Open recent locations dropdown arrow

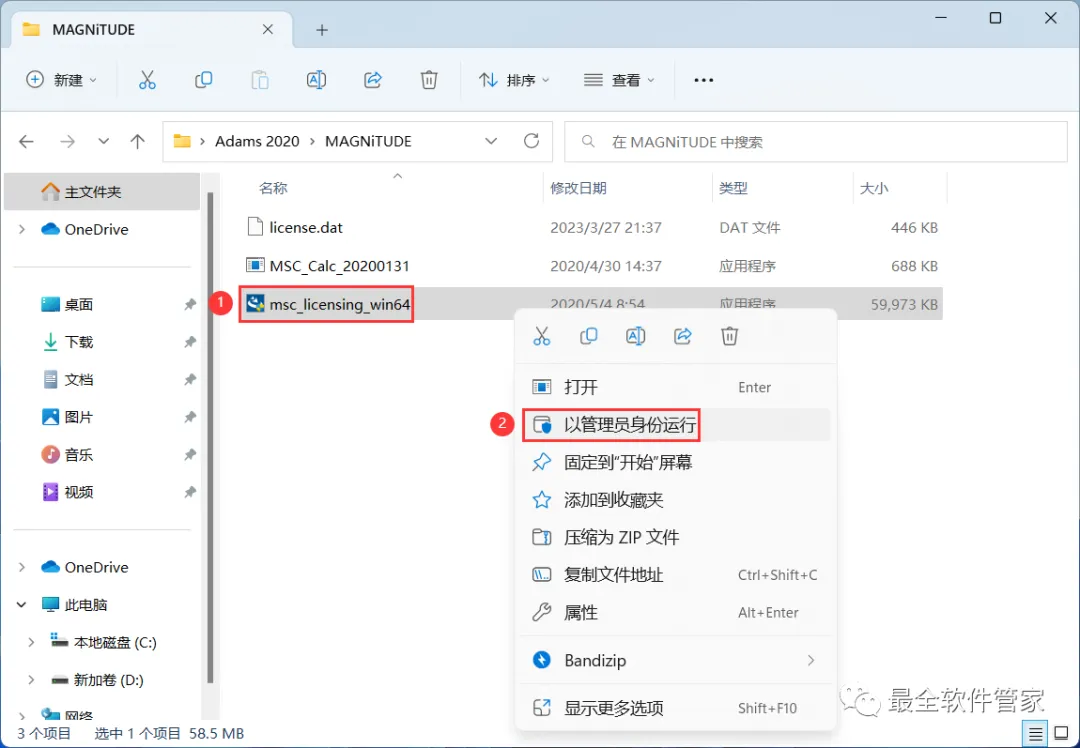click(103, 141)
